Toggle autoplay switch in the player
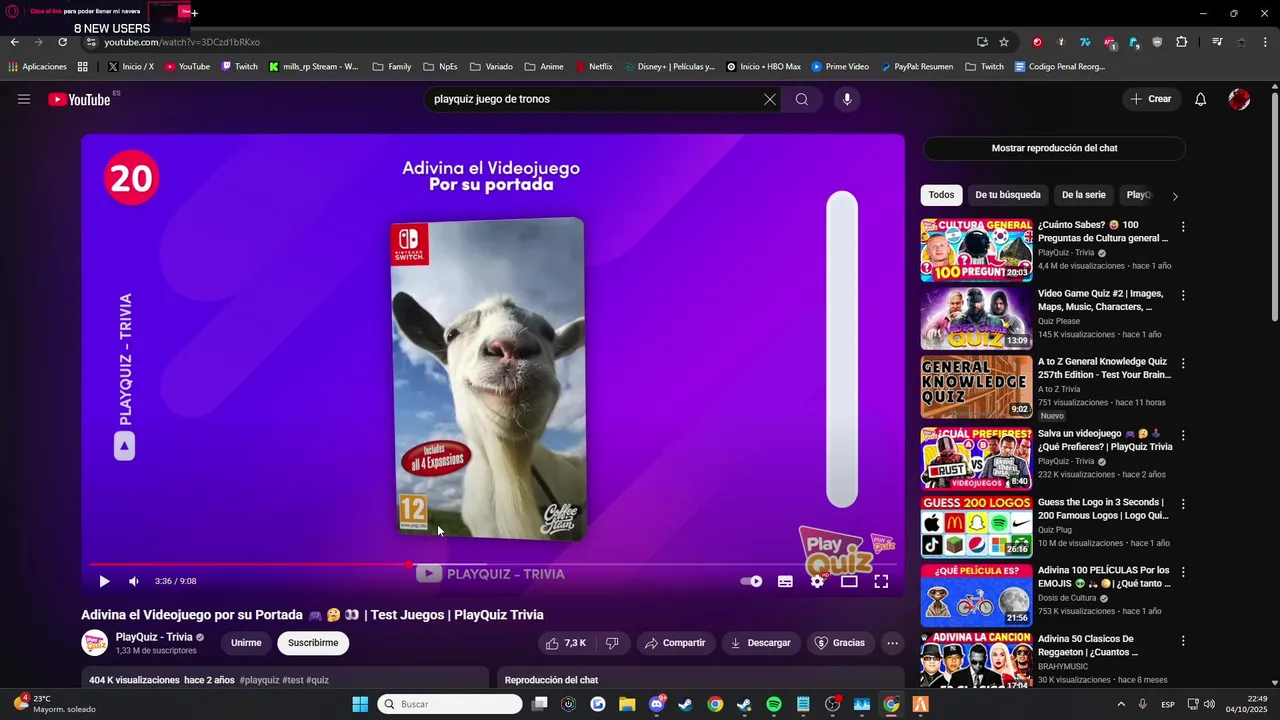Image resolution: width=1280 pixels, height=720 pixels. pyautogui.click(x=751, y=581)
